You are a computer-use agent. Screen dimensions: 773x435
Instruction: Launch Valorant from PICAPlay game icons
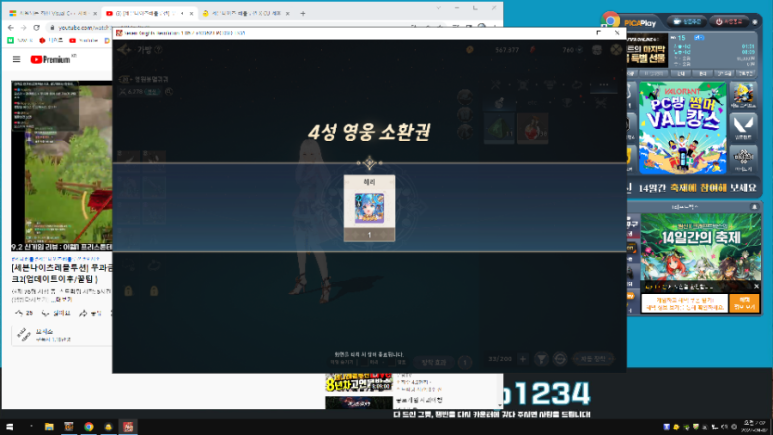click(743, 127)
